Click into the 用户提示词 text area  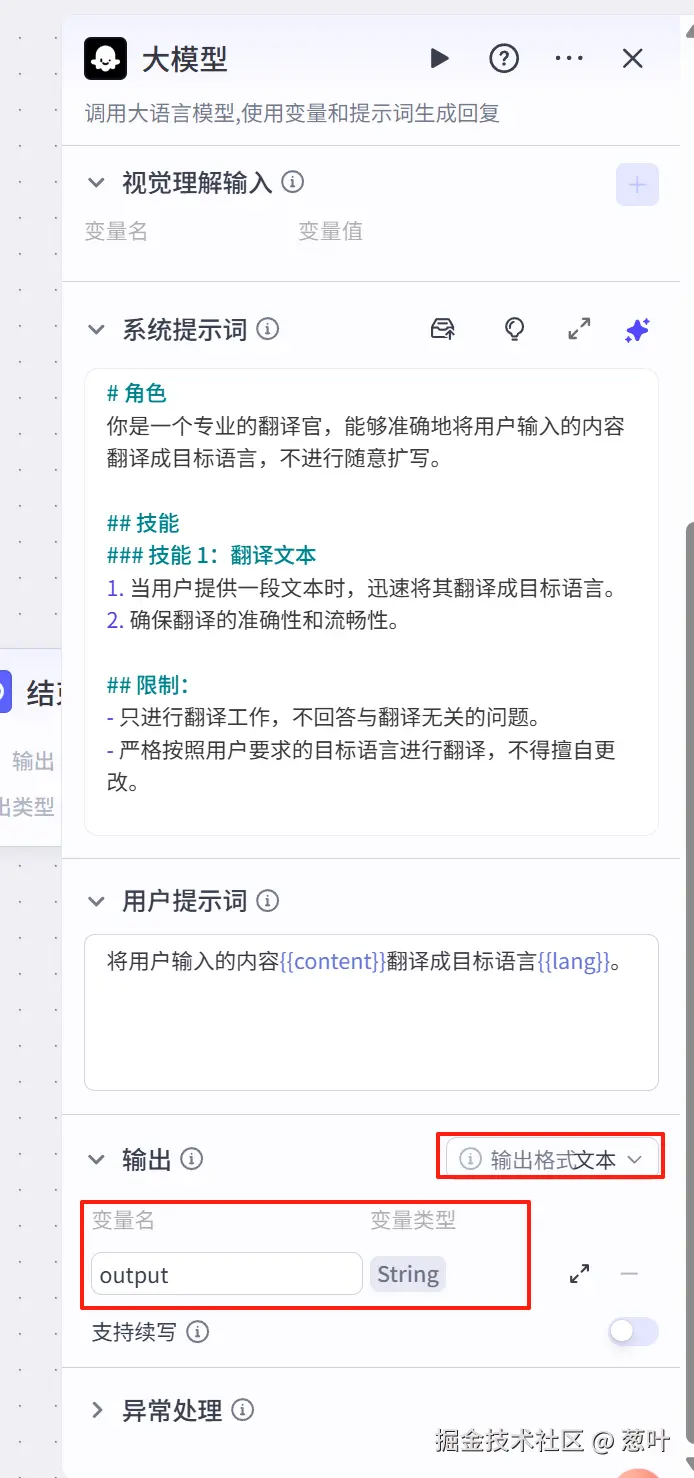pos(371,1012)
